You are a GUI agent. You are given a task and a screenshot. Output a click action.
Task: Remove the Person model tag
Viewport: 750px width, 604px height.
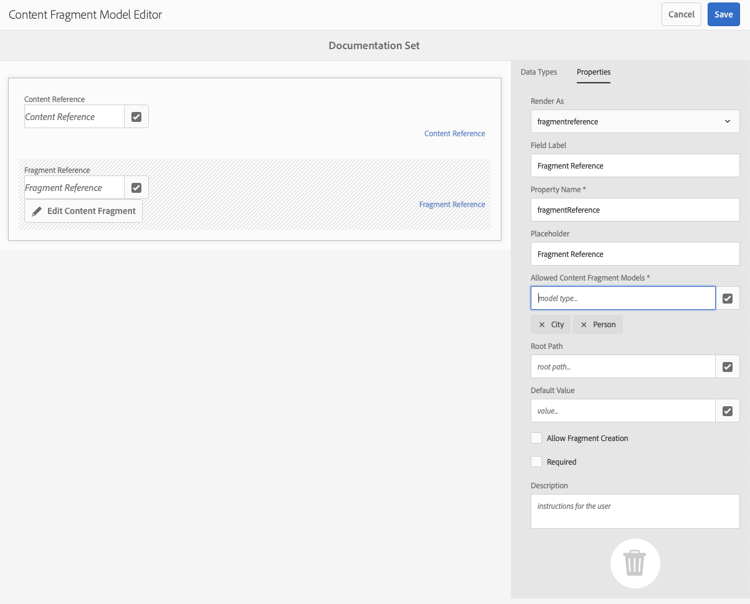coord(584,325)
